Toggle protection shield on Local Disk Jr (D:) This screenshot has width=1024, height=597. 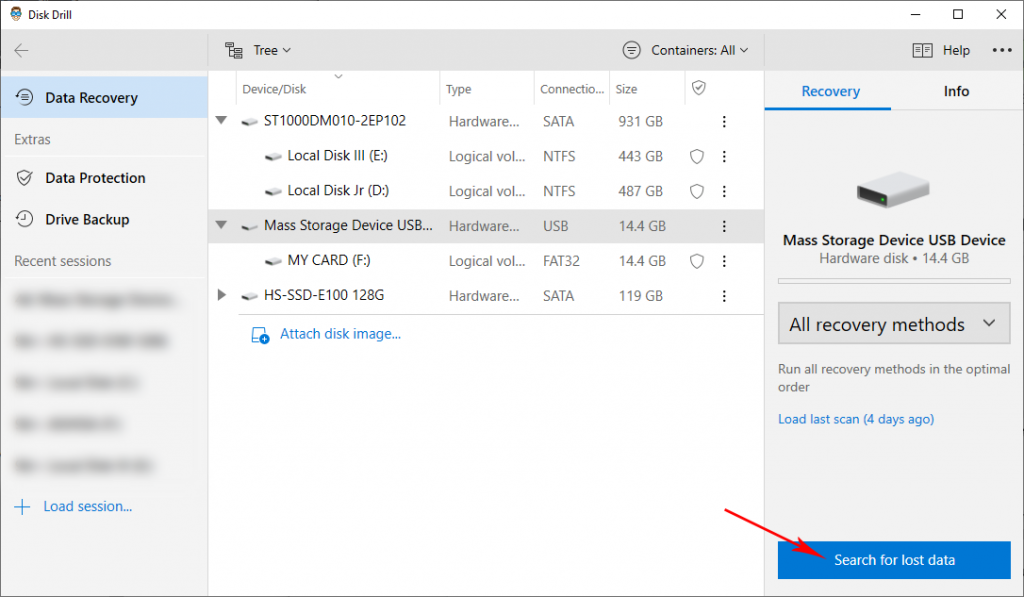coord(696,191)
